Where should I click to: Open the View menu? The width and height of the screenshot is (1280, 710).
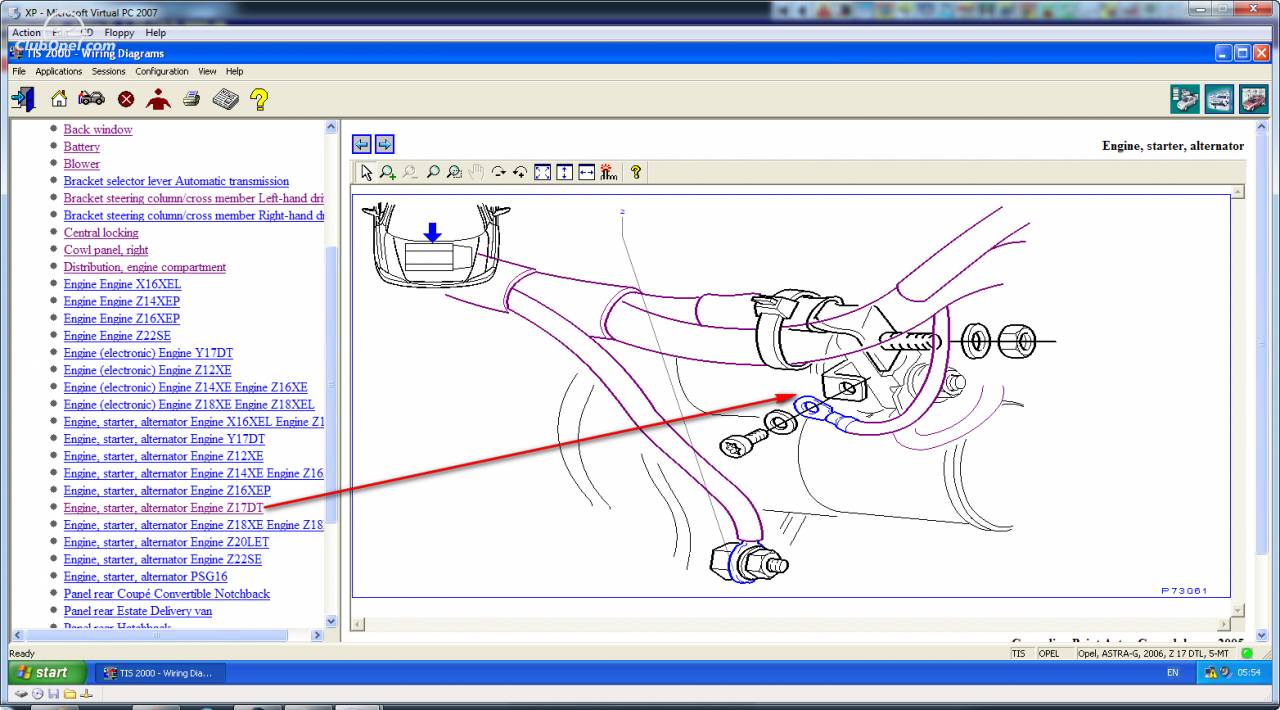pos(207,71)
